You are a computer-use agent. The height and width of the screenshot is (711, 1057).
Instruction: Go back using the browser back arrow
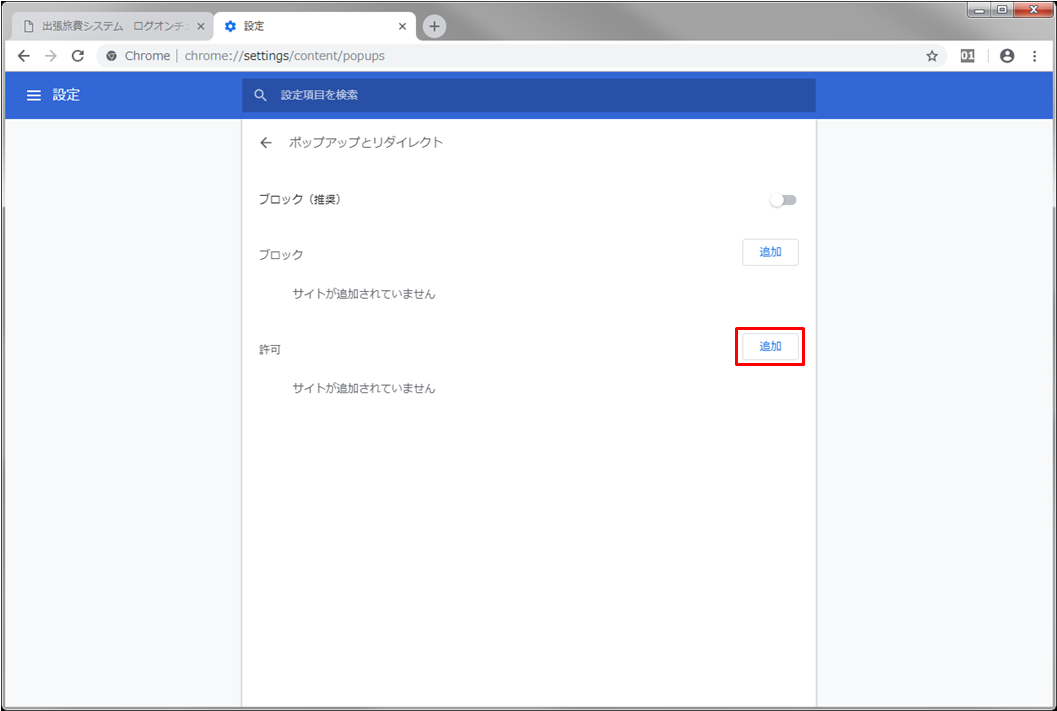pos(24,56)
